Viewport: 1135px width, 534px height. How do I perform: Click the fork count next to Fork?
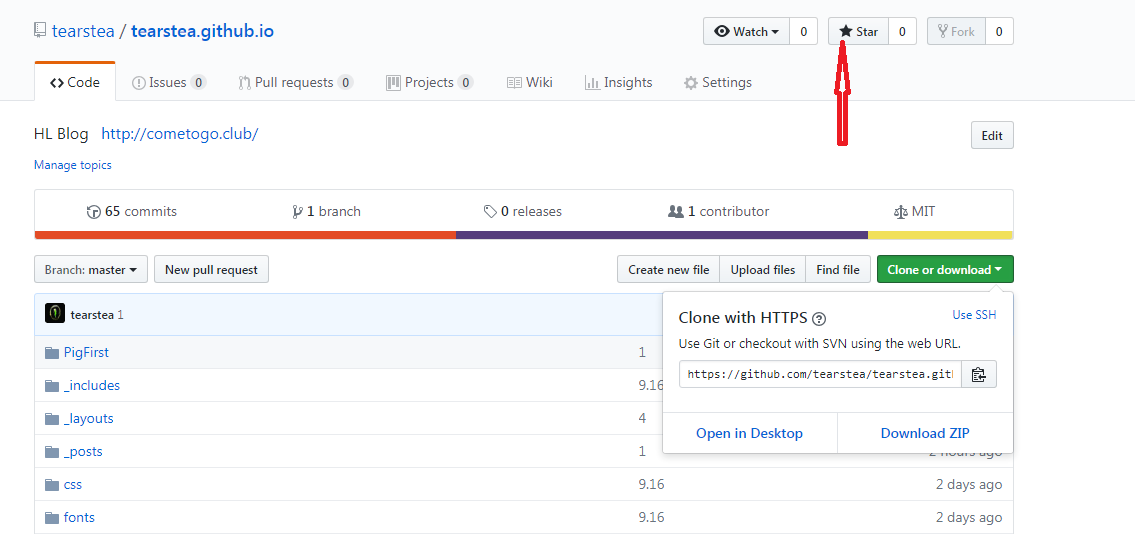[999, 31]
